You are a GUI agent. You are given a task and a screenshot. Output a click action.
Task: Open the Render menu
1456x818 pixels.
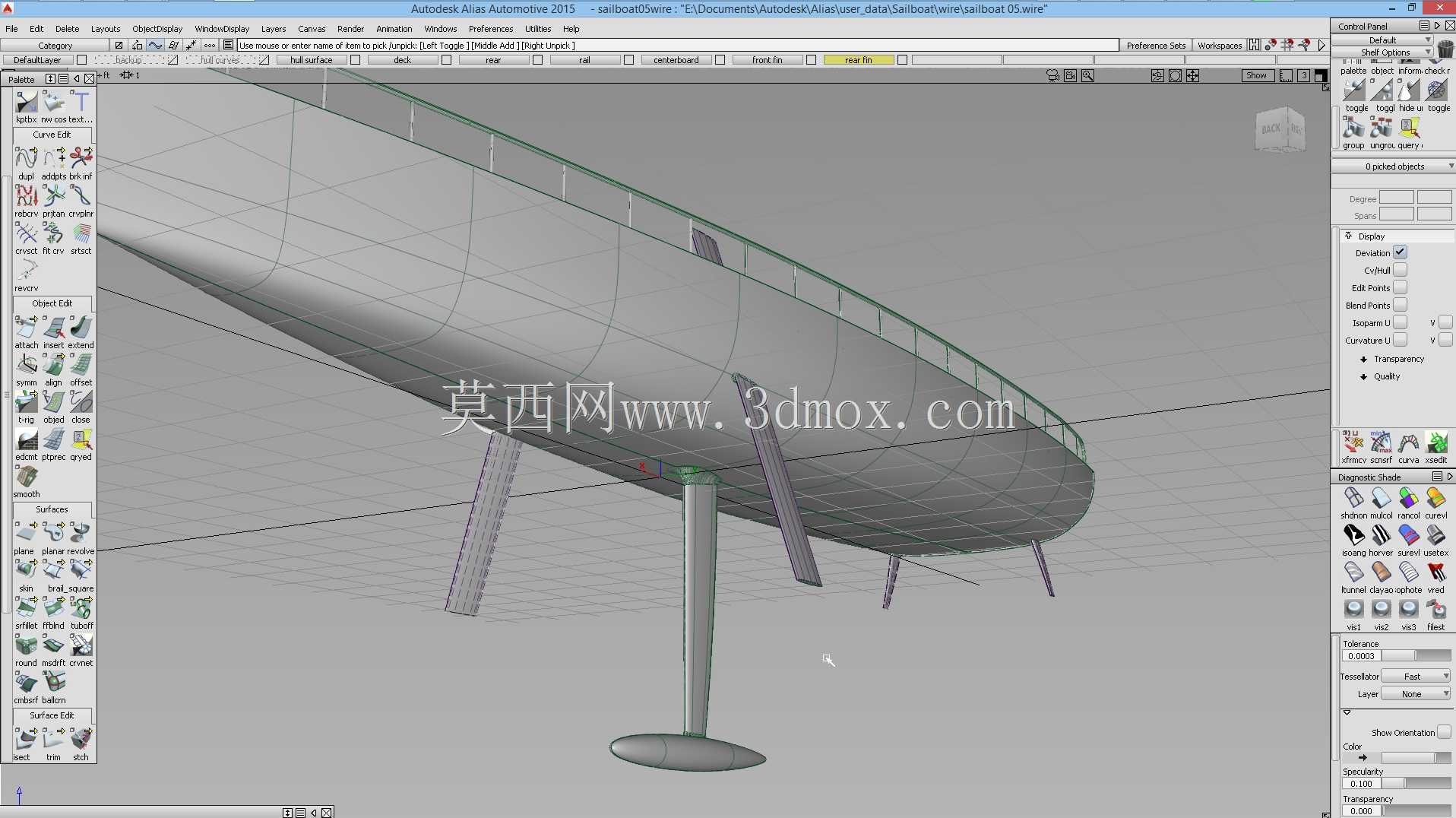tap(350, 29)
